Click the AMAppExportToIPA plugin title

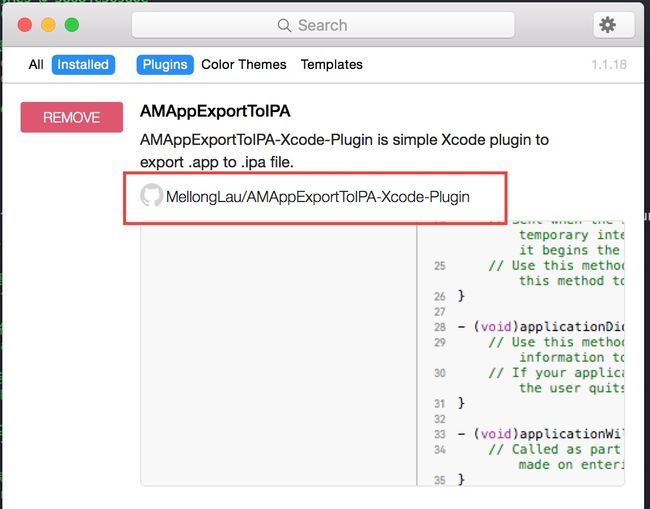215,111
